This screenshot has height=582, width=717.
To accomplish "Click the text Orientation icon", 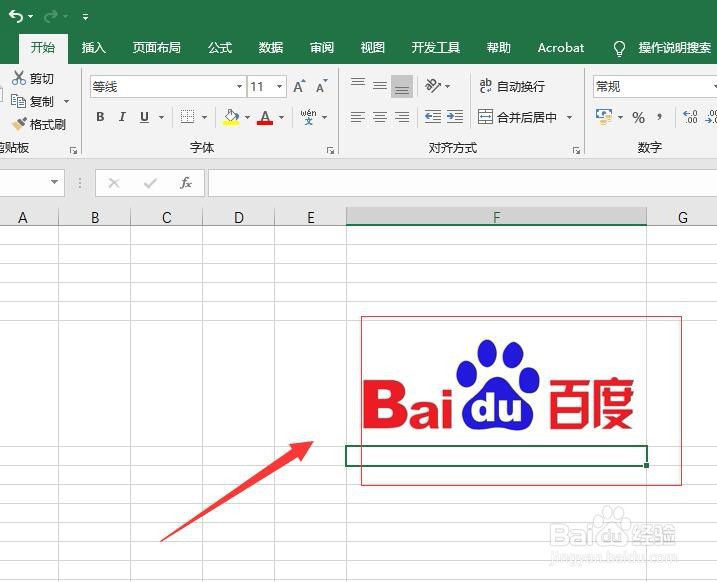I will [433, 85].
